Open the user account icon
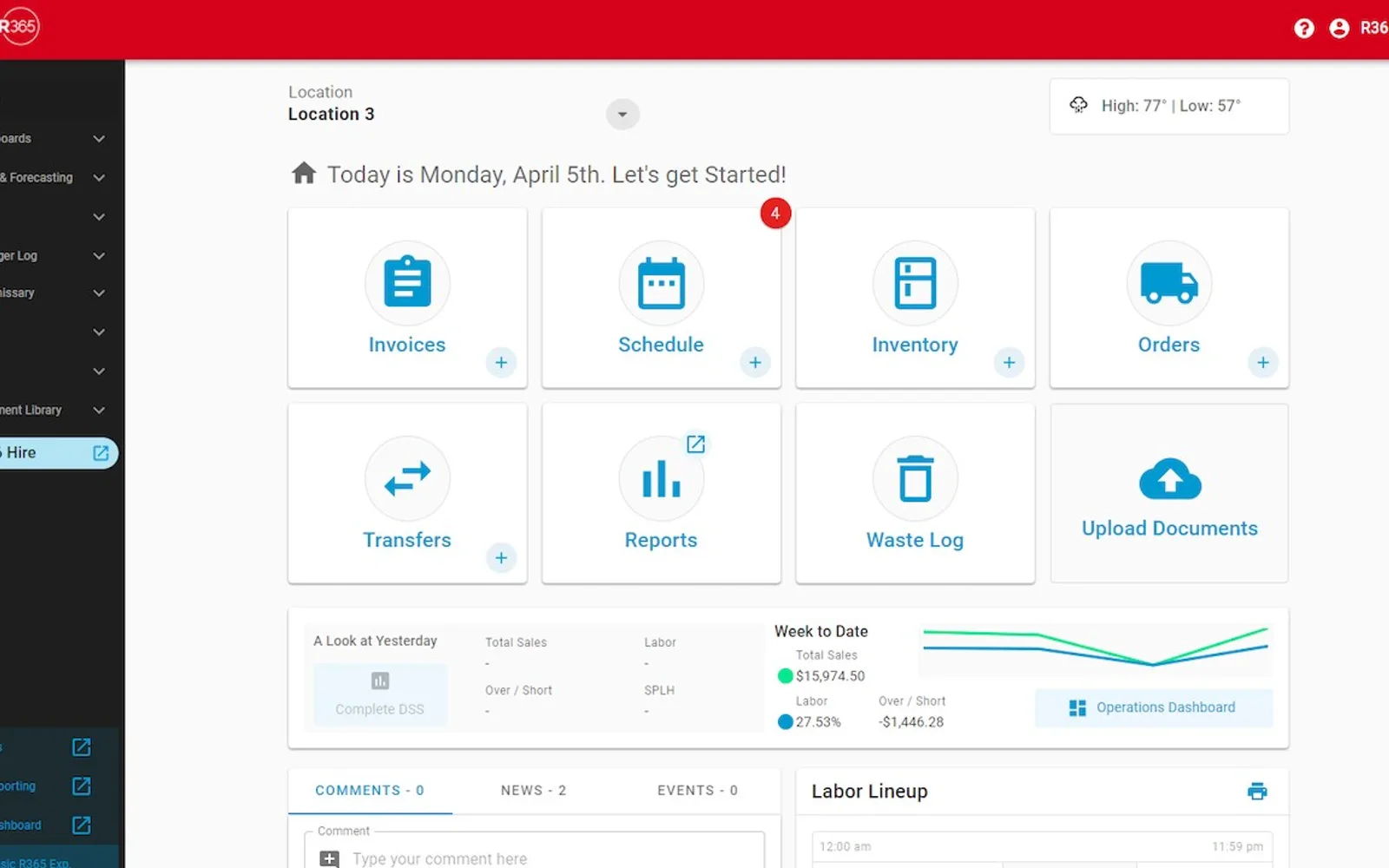 [x=1340, y=29]
